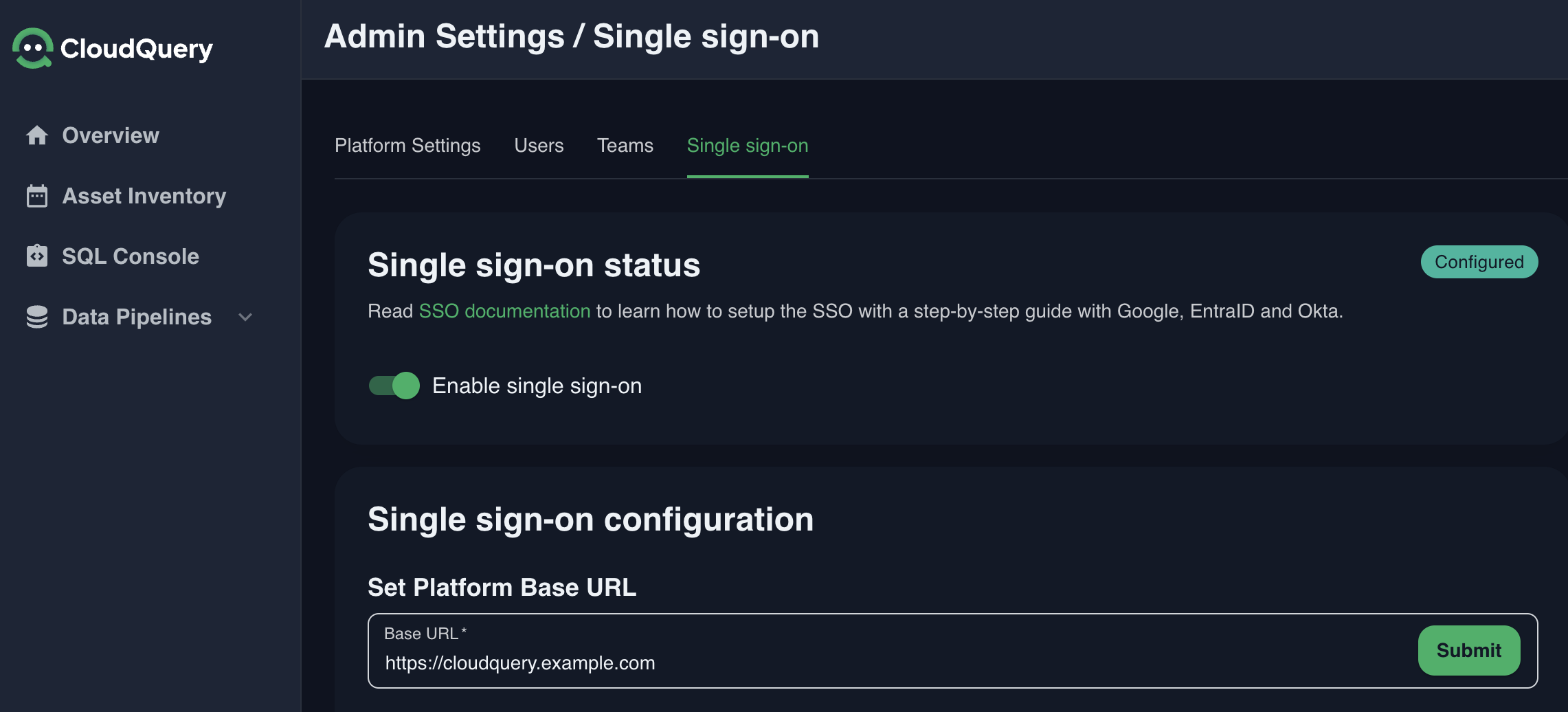Image resolution: width=1568 pixels, height=712 pixels.
Task: Switch to the Users tab
Action: point(539,146)
